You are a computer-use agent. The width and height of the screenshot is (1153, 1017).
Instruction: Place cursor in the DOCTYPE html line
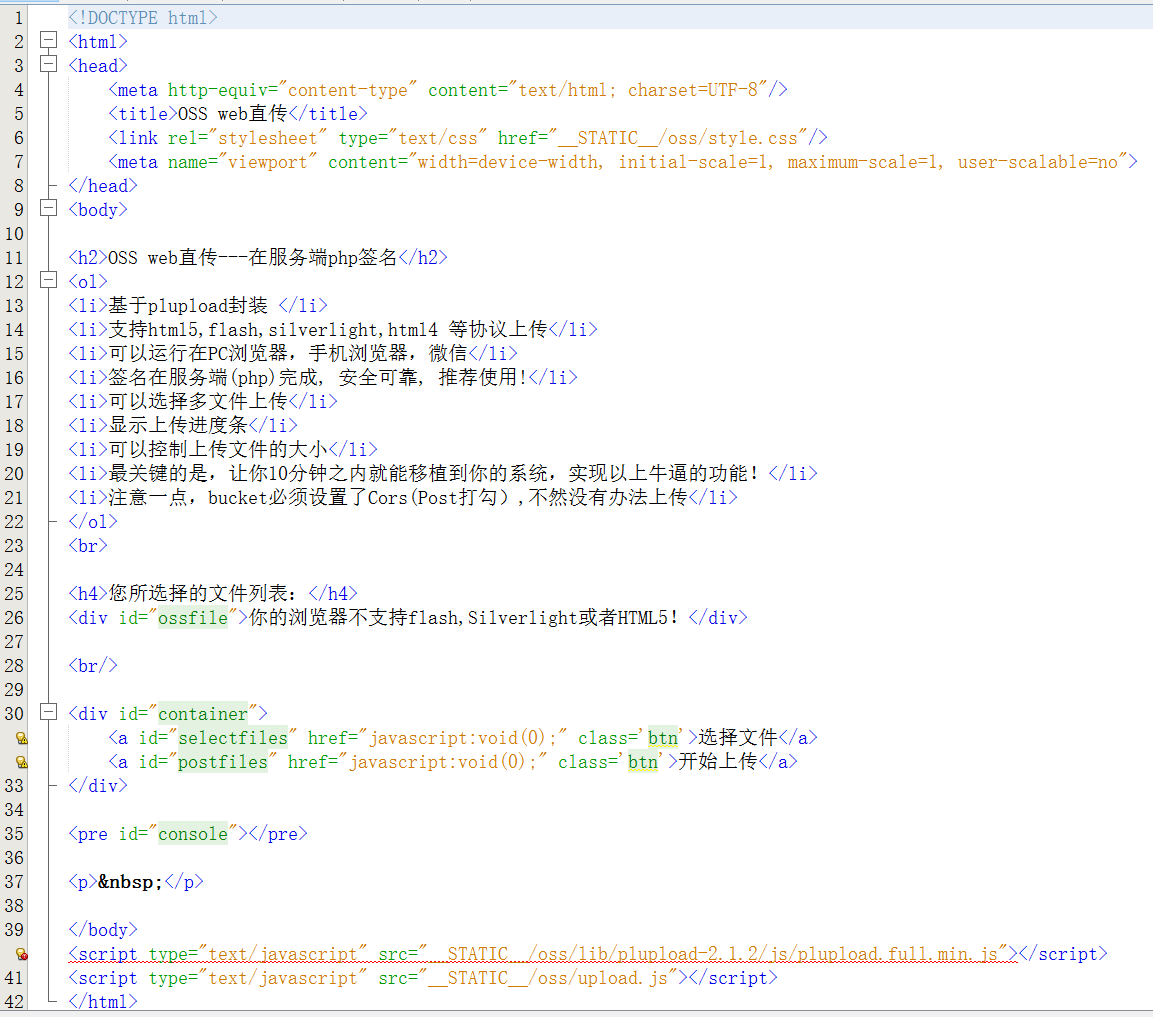[142, 18]
